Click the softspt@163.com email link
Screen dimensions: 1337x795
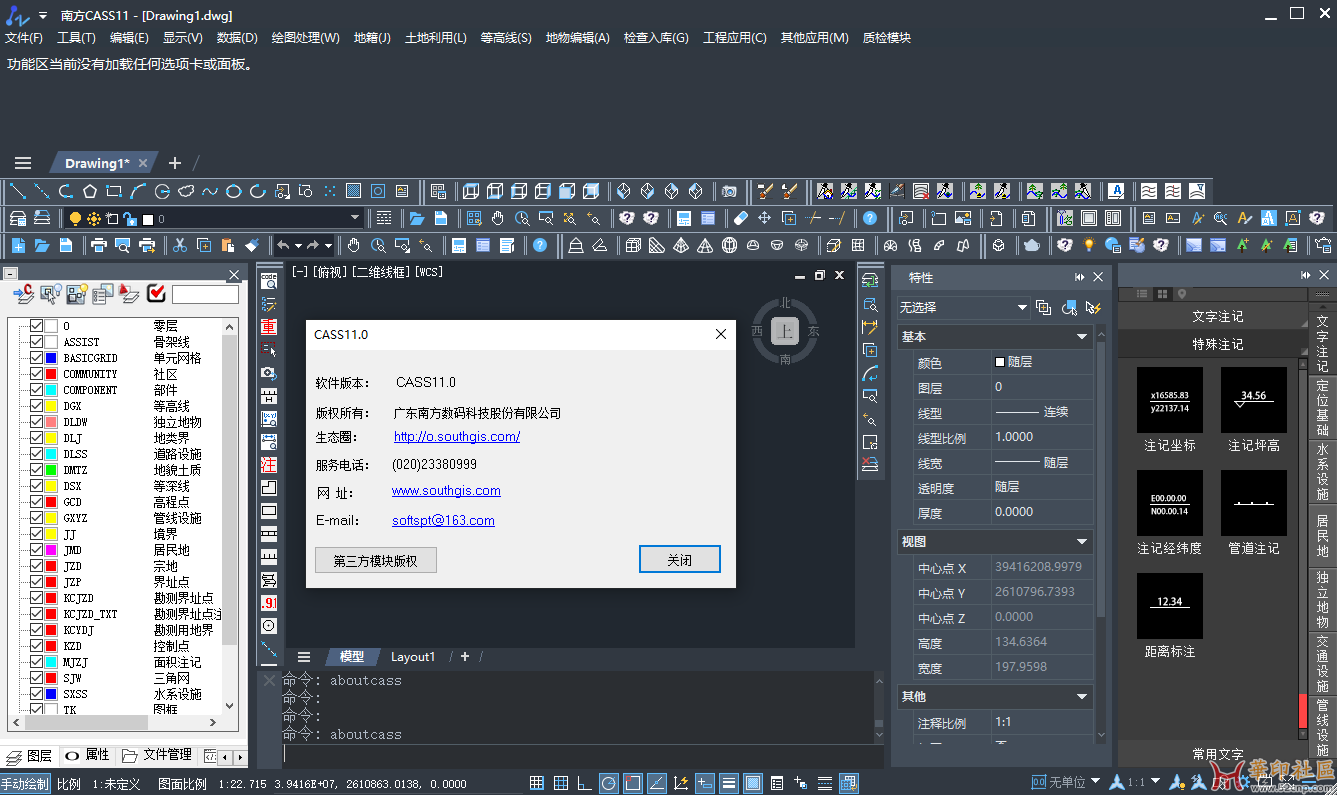coord(443,520)
